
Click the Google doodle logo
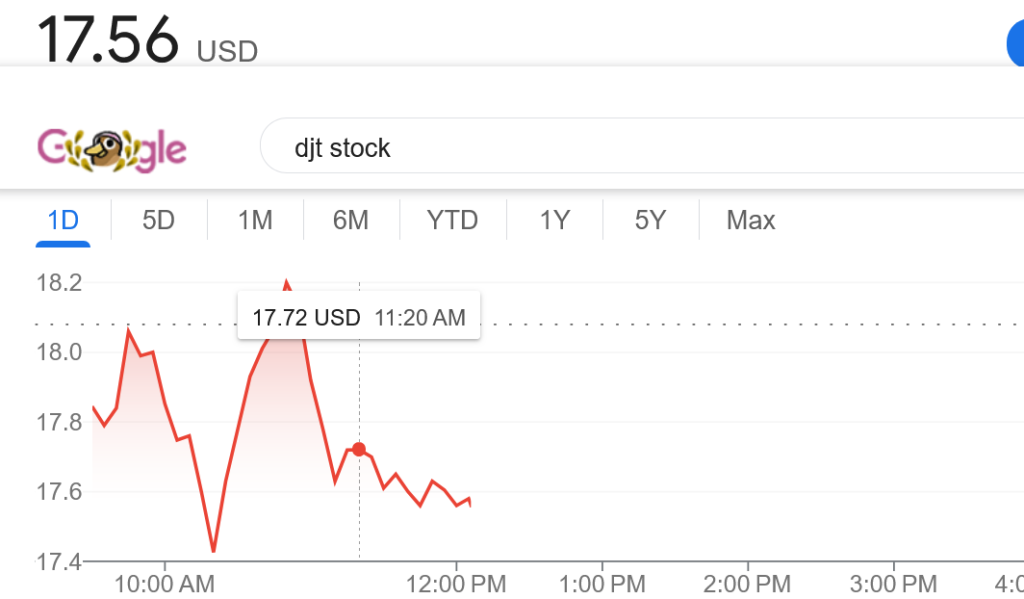112,150
